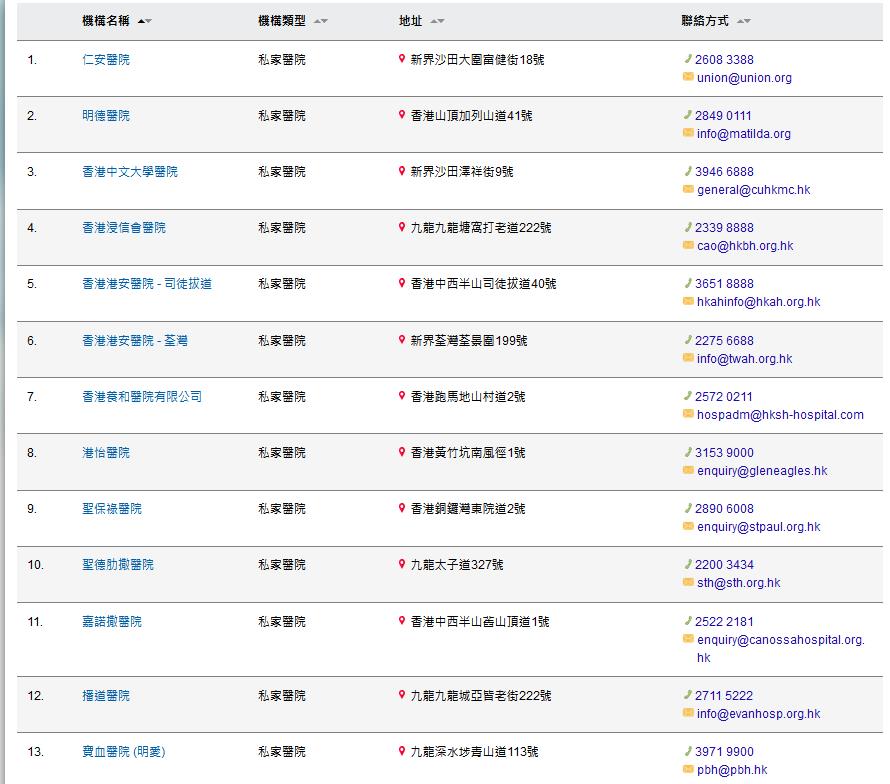Click map pin for 香港山頂加列山道41號
The image size is (890, 784).
tap(402, 115)
